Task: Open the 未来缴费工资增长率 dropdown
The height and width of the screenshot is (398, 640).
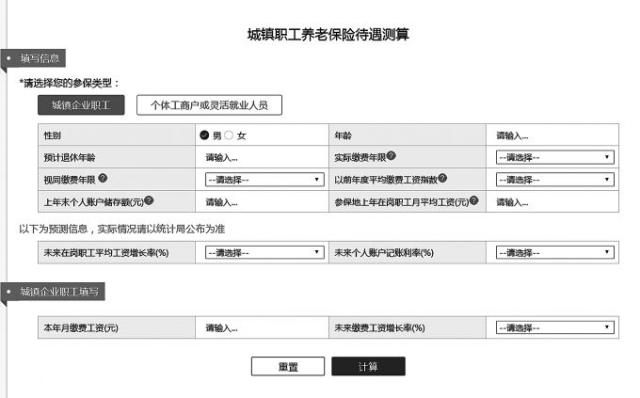Action: tap(555, 327)
